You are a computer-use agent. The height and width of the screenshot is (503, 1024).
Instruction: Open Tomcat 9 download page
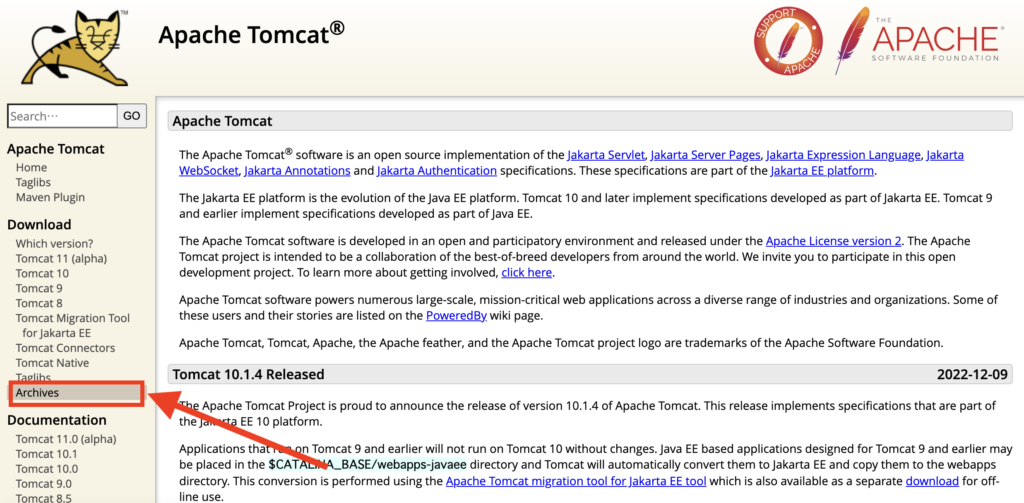39,288
